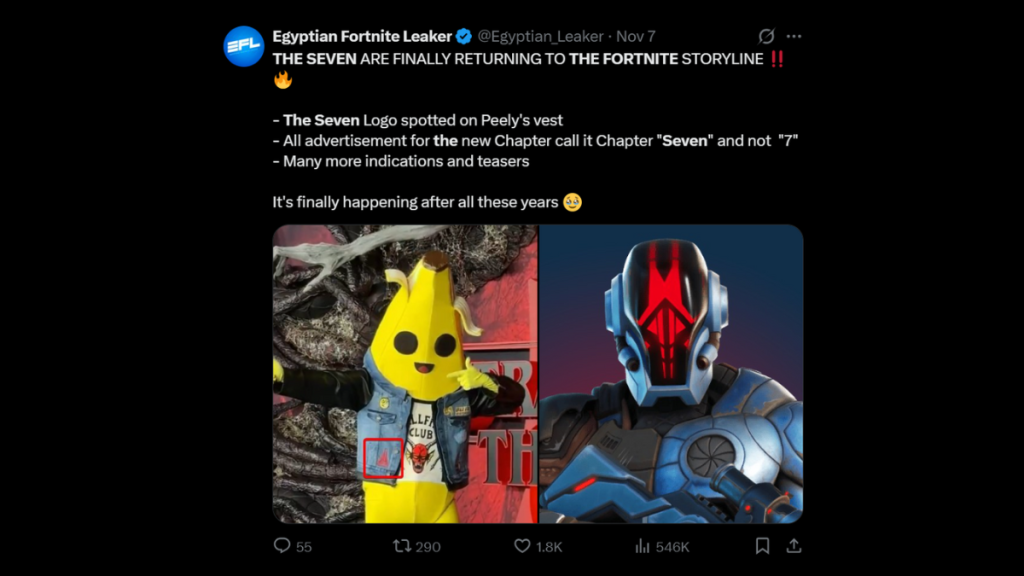1024x576 pixels.
Task: Enlarge the Peely banana costume image
Action: 403,375
